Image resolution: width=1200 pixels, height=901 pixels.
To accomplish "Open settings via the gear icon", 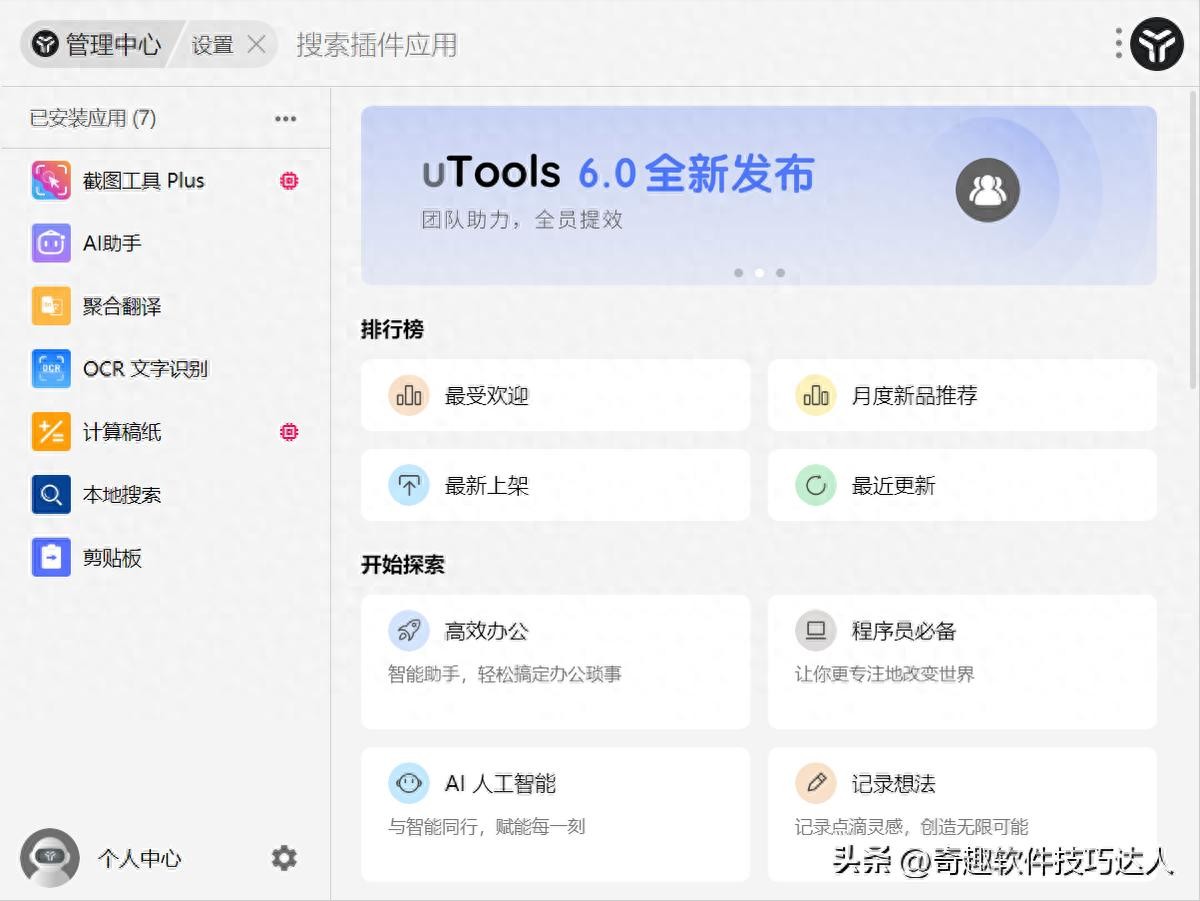I will click(284, 858).
